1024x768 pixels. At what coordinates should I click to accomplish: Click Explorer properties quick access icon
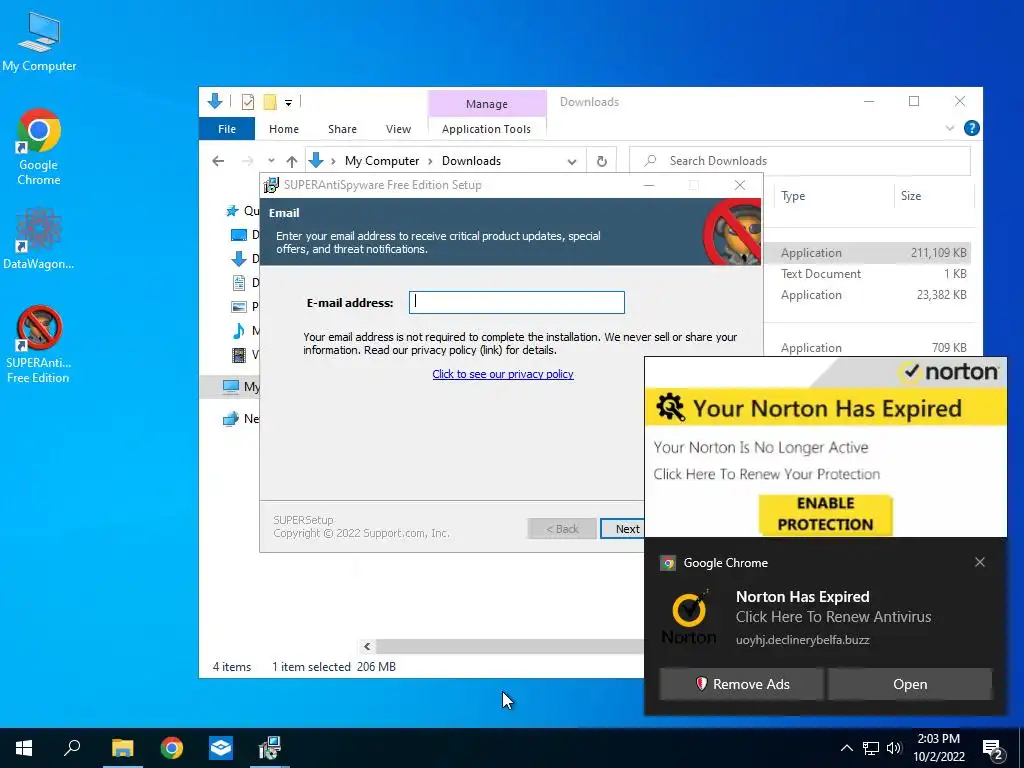coord(248,102)
